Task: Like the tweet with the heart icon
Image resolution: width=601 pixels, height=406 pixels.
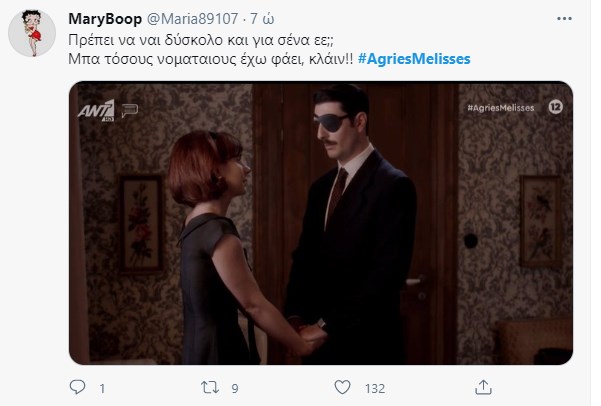Action: tap(342, 387)
